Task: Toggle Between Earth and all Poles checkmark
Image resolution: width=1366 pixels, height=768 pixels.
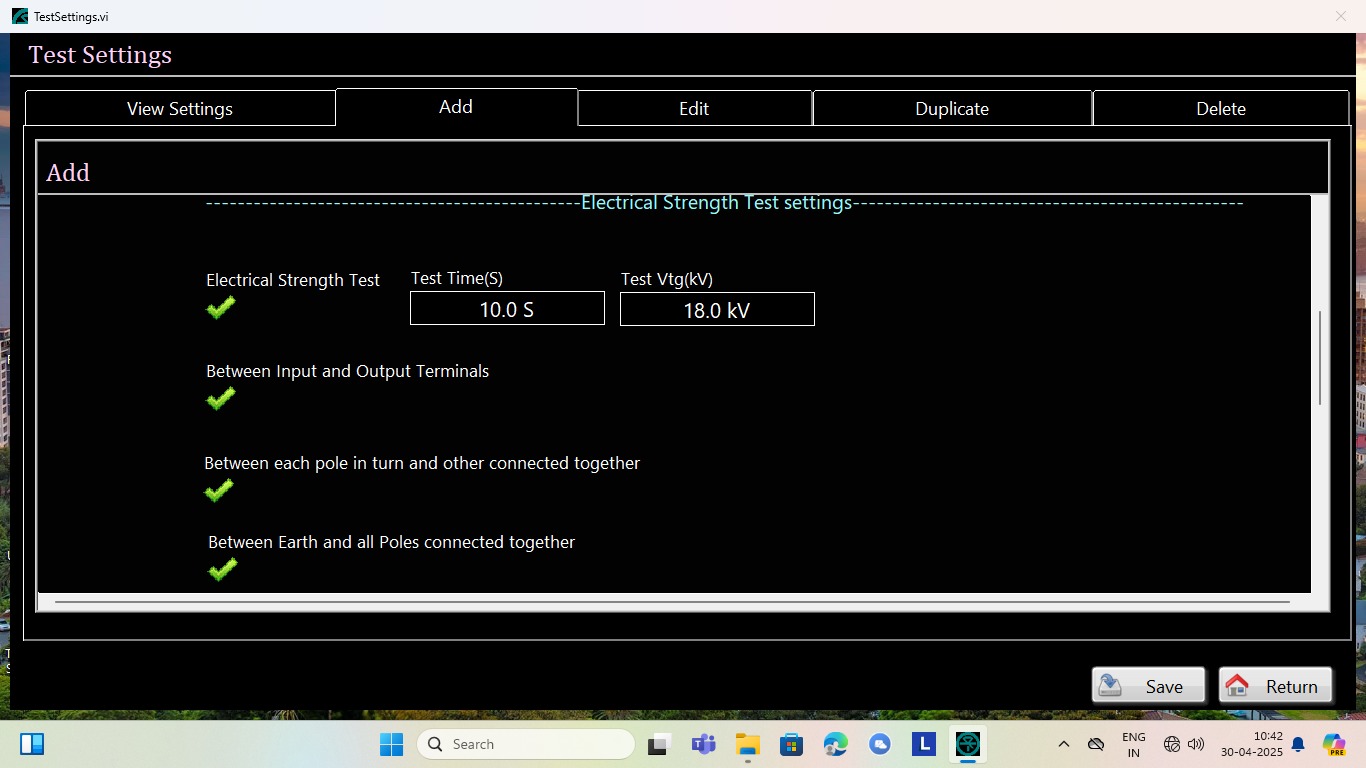Action: 222,569
